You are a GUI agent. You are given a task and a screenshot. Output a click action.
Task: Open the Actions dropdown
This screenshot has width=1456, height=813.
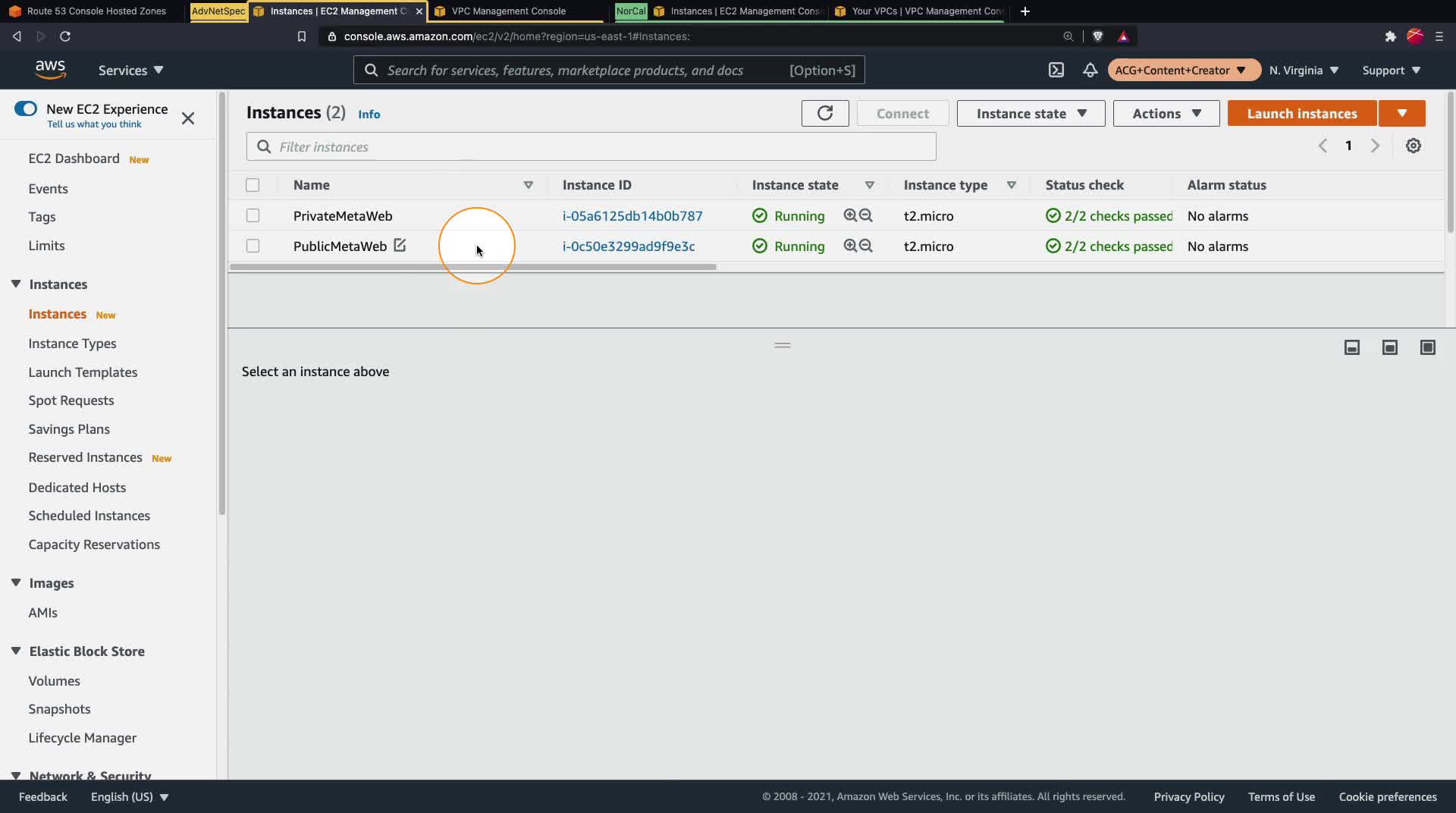pos(1166,113)
